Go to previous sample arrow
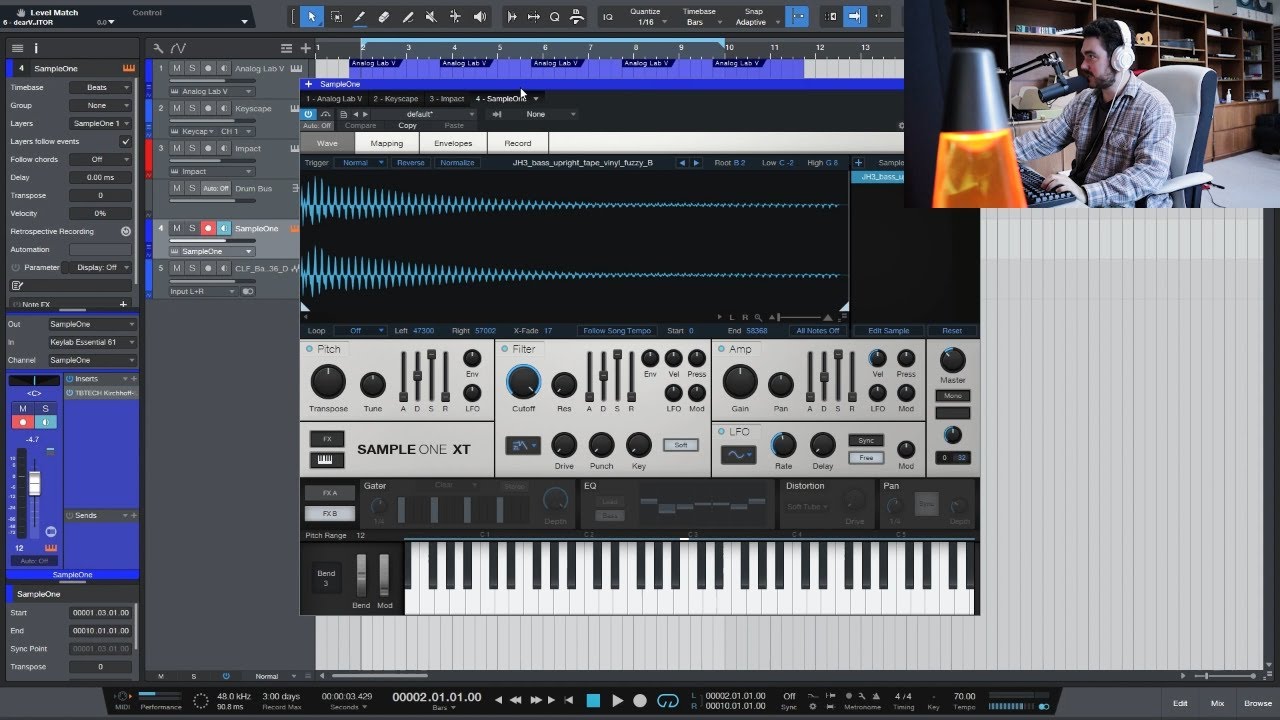Viewport: 1280px width, 720px height. click(683, 162)
